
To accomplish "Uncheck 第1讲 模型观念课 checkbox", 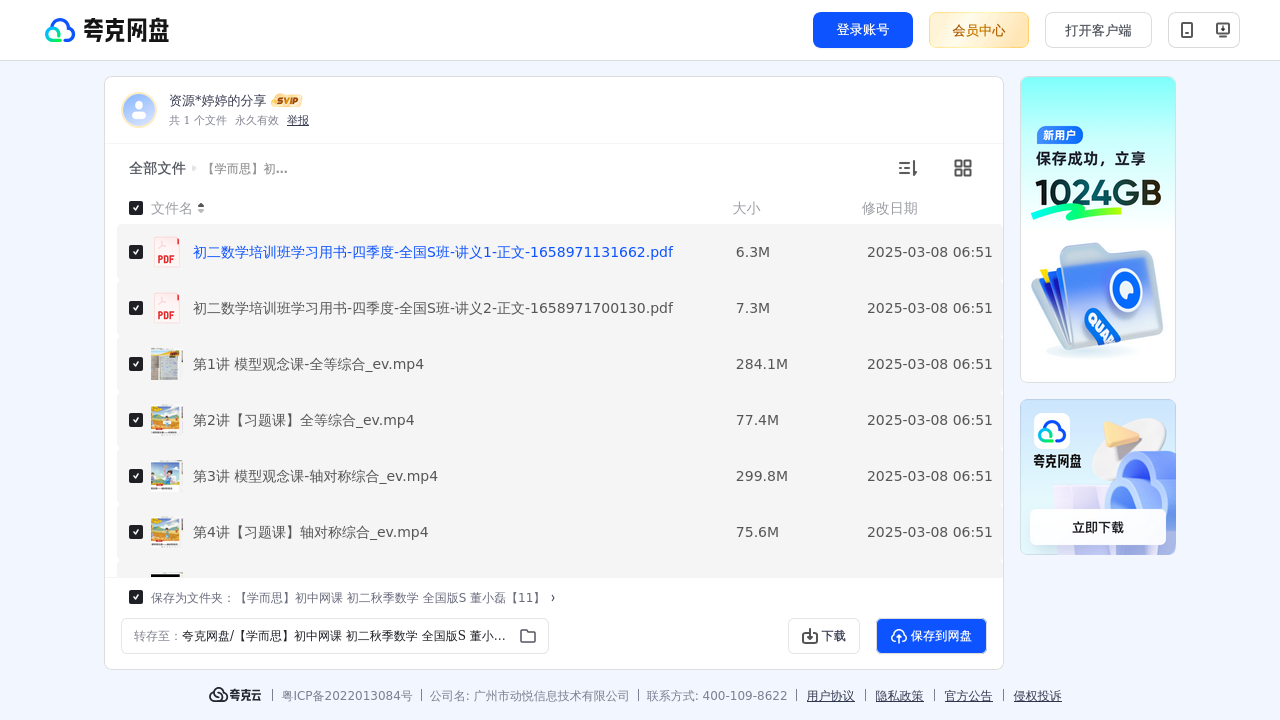I will click(x=136, y=364).
